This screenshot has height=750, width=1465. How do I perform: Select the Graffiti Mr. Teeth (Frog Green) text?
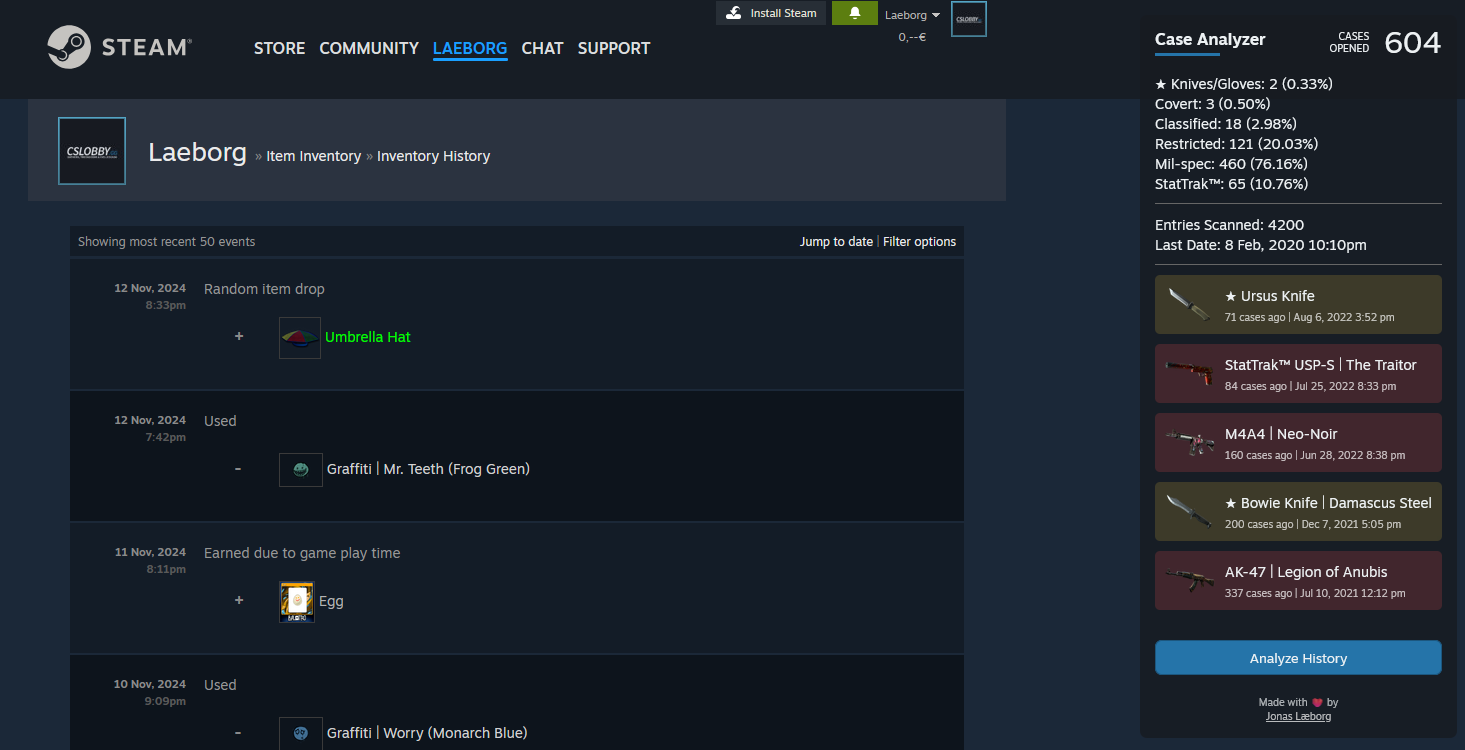coord(428,469)
